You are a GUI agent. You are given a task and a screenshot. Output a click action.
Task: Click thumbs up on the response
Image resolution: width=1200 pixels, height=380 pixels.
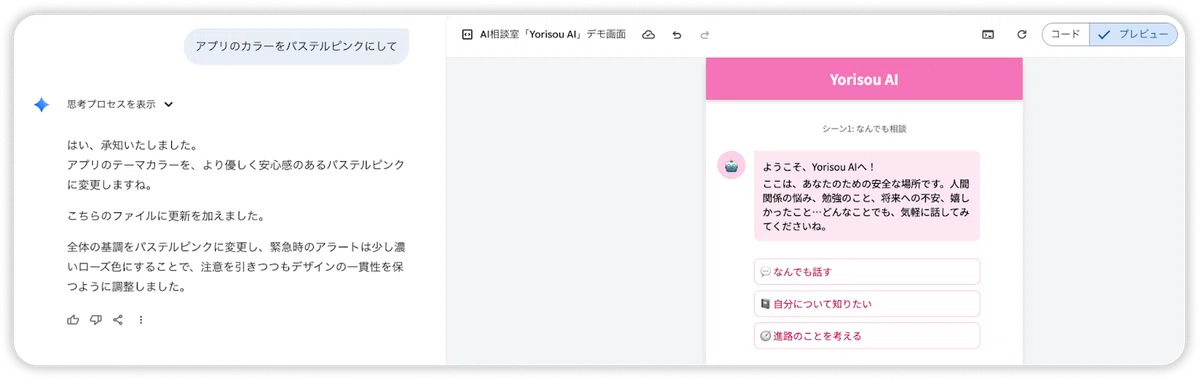73,320
